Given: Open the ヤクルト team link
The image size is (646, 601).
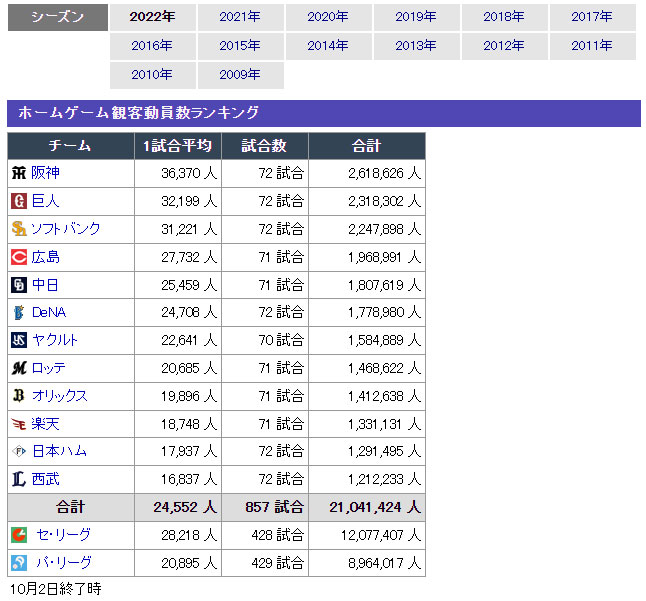Looking at the screenshot, I should [54, 340].
